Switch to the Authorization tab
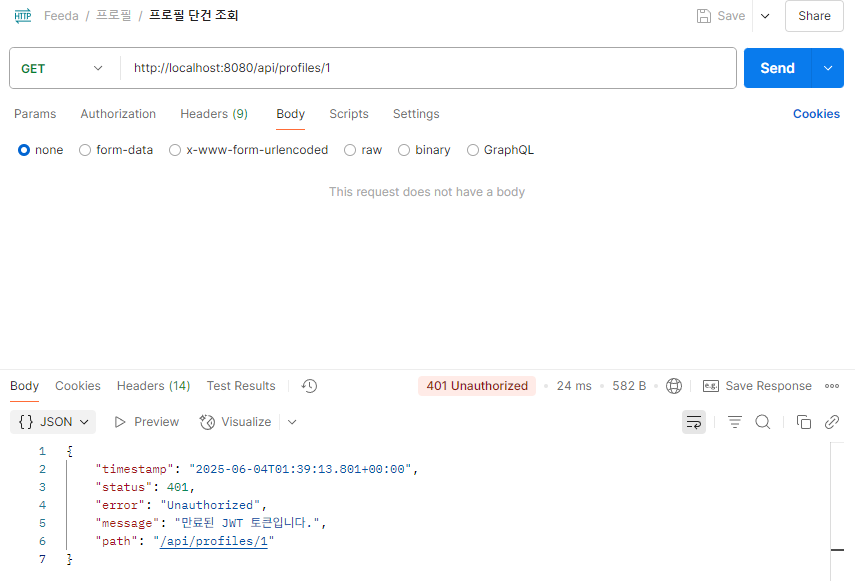855x581 pixels. pos(118,114)
